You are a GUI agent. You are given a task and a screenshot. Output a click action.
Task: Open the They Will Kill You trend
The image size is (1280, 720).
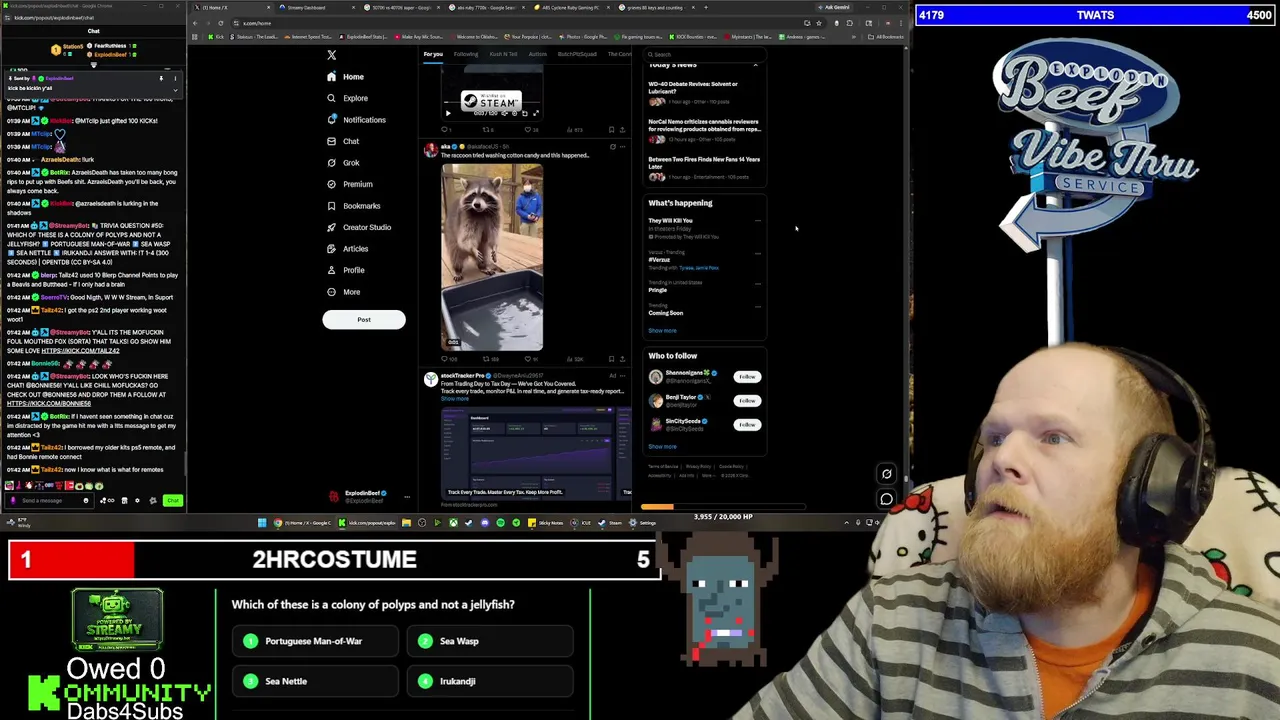(670, 221)
